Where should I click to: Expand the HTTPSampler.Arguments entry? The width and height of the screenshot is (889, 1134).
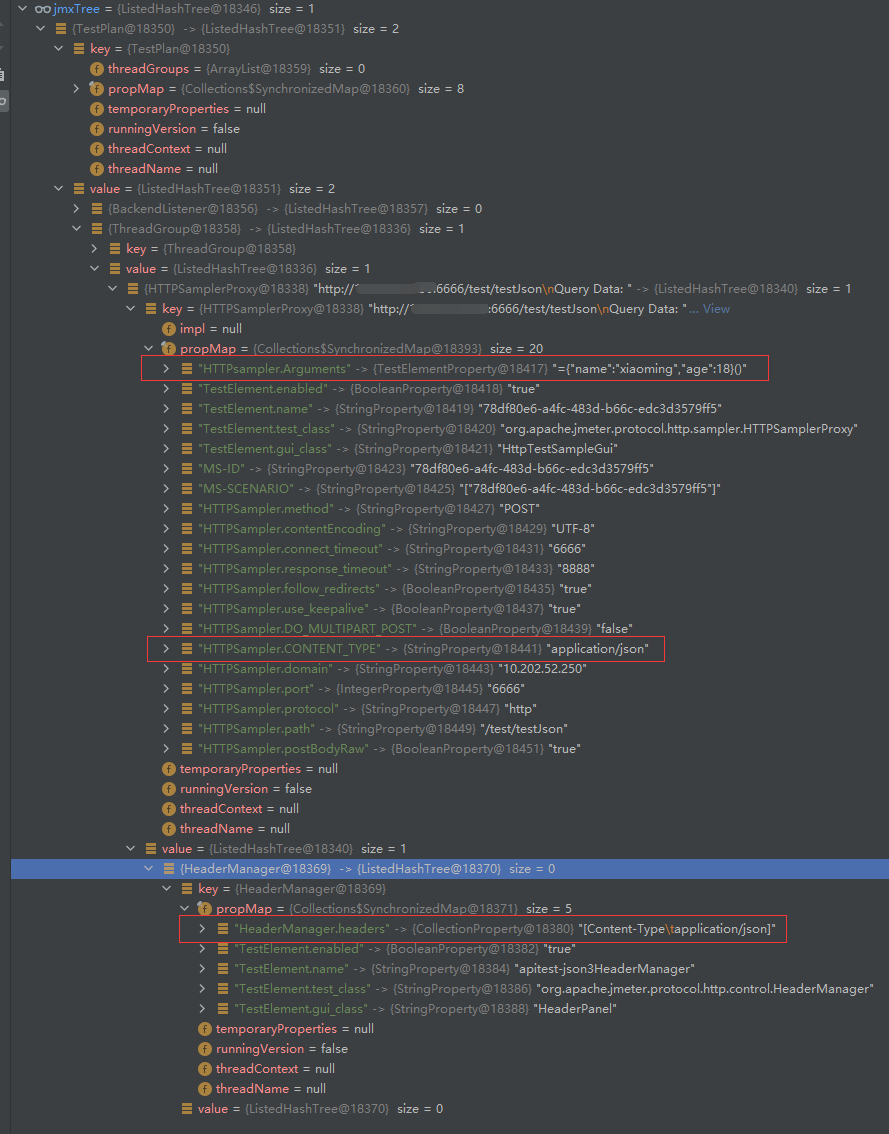165,368
